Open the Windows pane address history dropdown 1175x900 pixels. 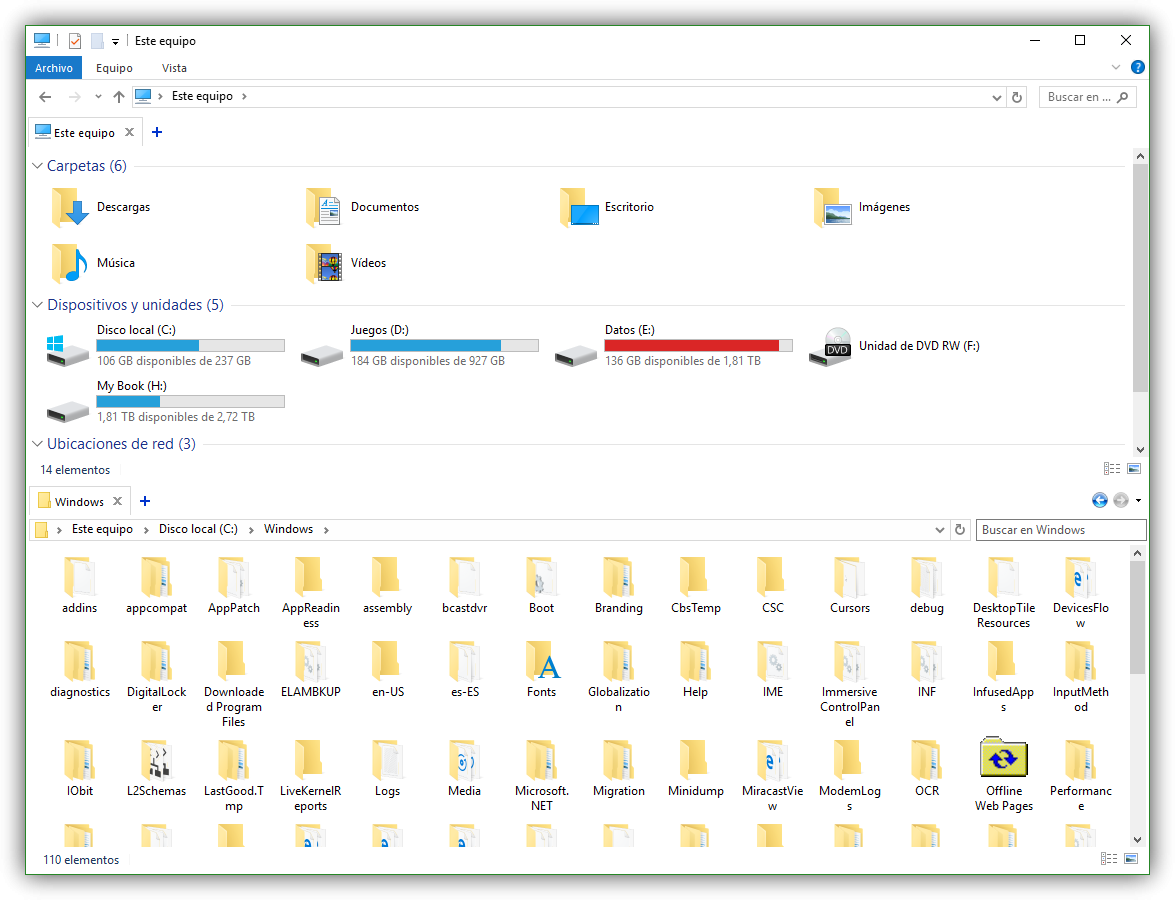[x=940, y=530]
